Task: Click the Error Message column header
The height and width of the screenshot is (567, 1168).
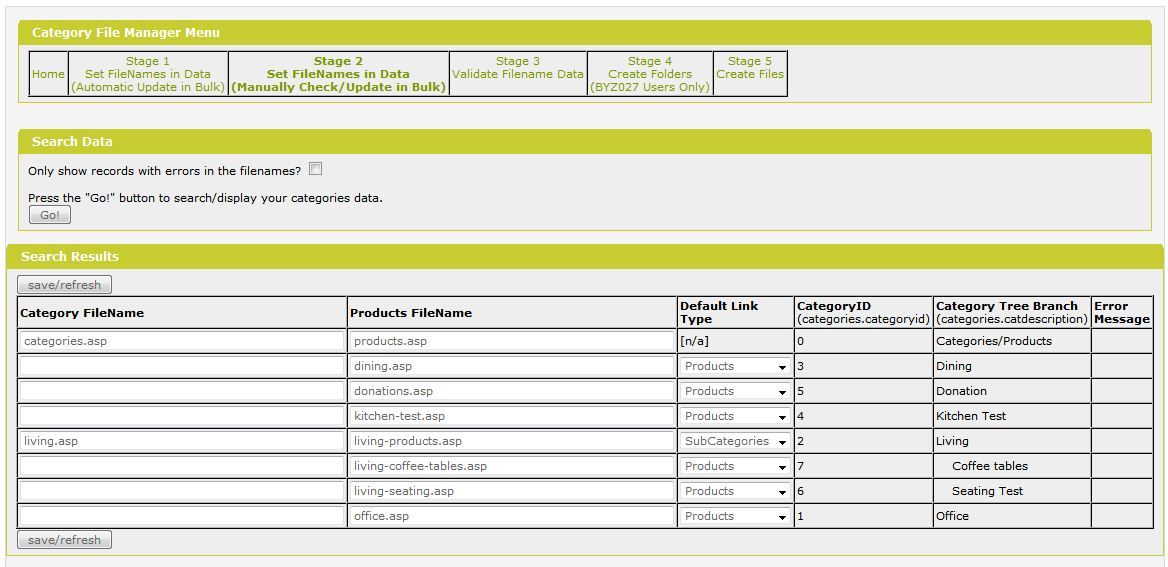Action: [1122, 313]
